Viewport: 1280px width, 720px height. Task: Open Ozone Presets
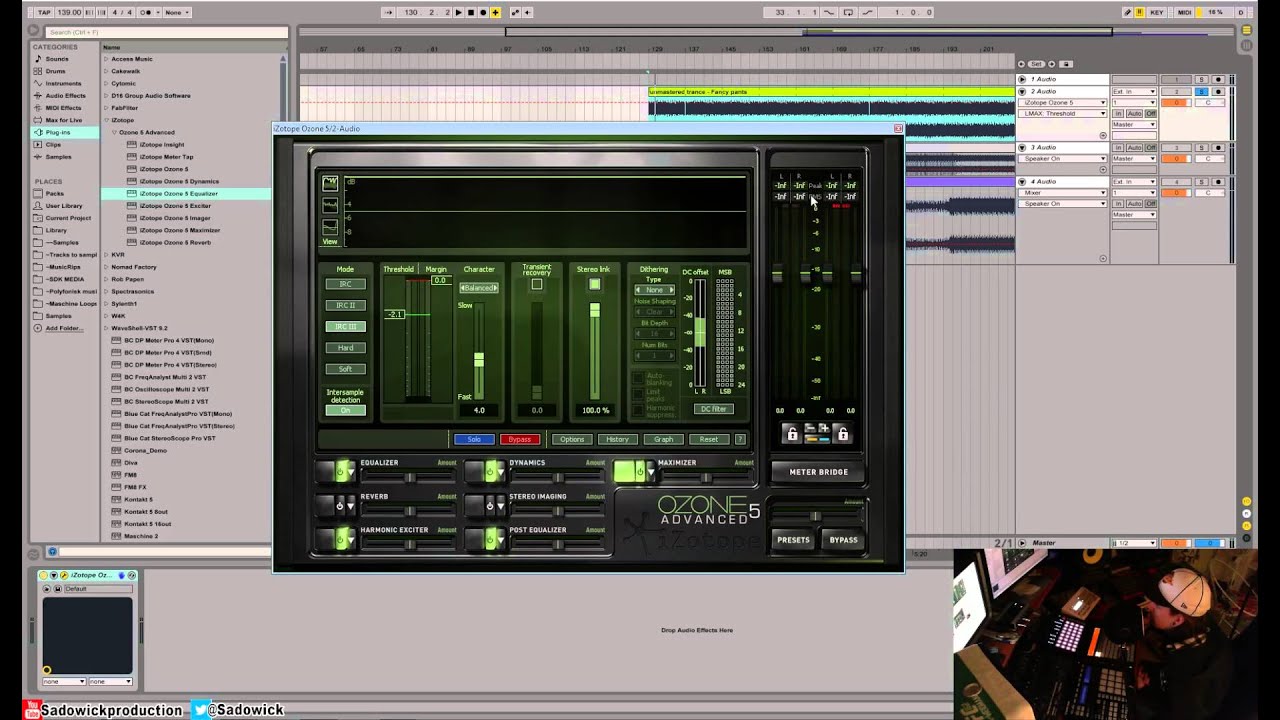(x=794, y=540)
